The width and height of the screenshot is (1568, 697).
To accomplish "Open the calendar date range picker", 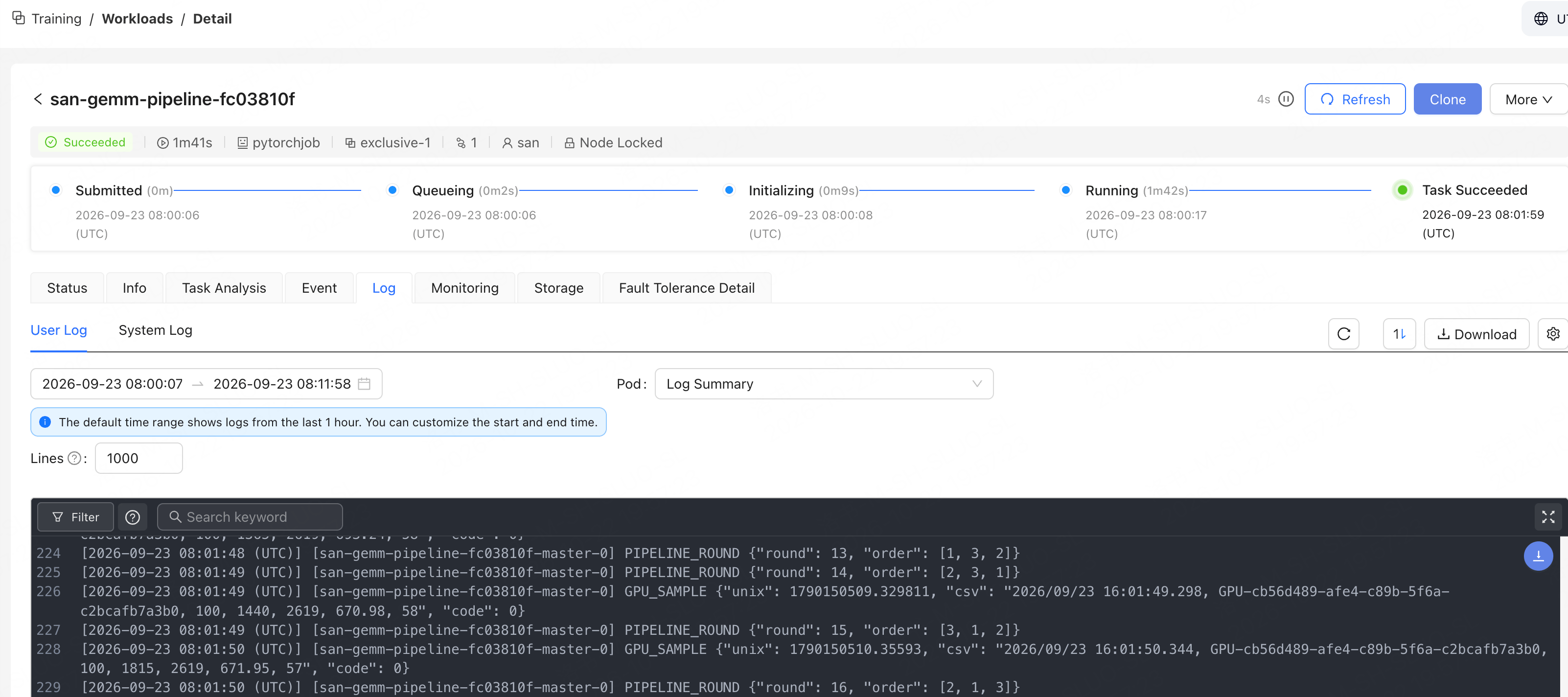I will click(364, 384).
